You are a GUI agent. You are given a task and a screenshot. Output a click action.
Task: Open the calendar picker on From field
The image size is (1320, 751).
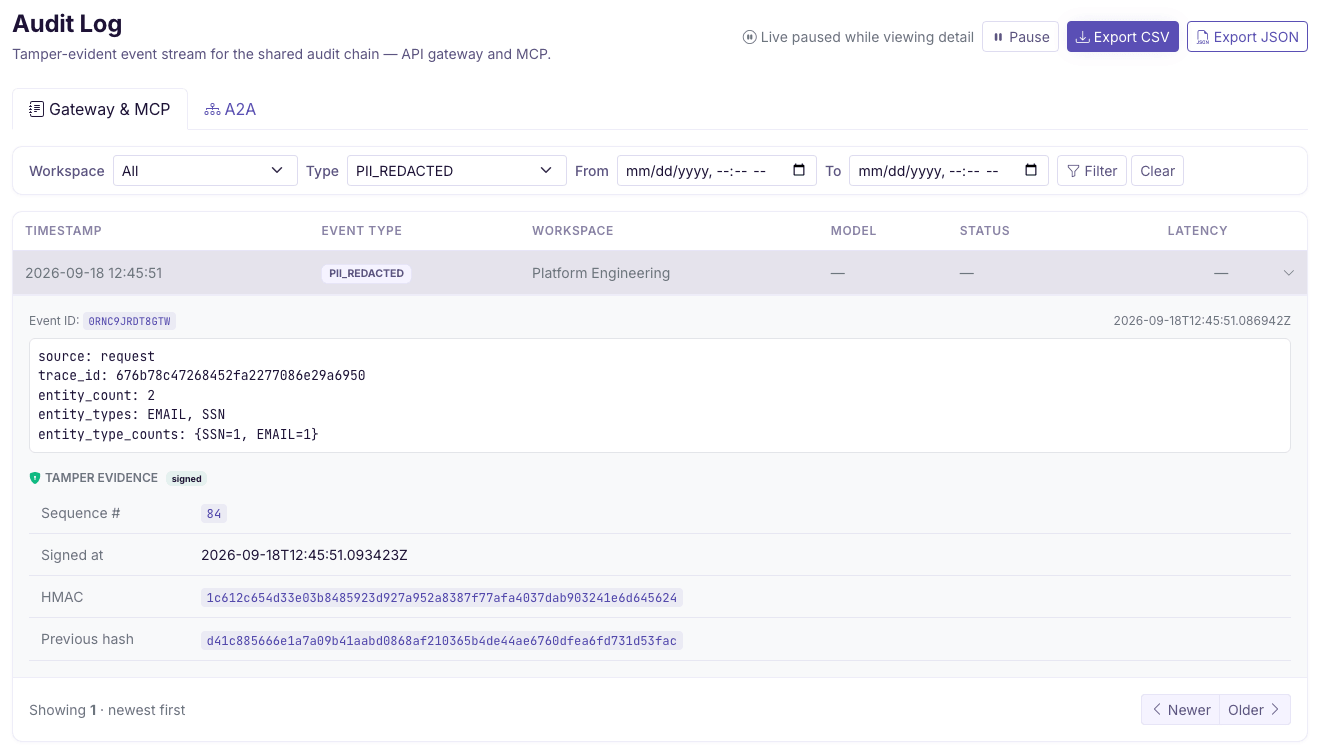click(799, 170)
